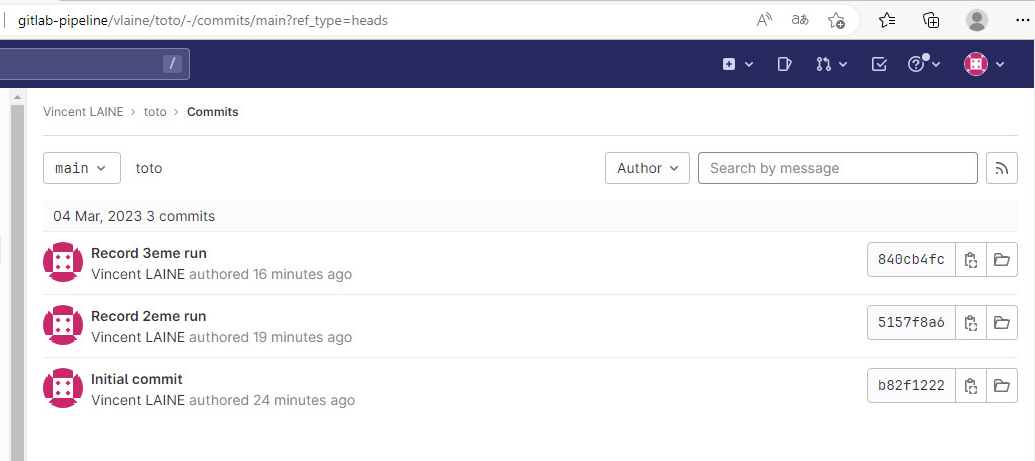Click Vincent LAINE under Record 3eme run
1035x461 pixels.
click(138, 274)
